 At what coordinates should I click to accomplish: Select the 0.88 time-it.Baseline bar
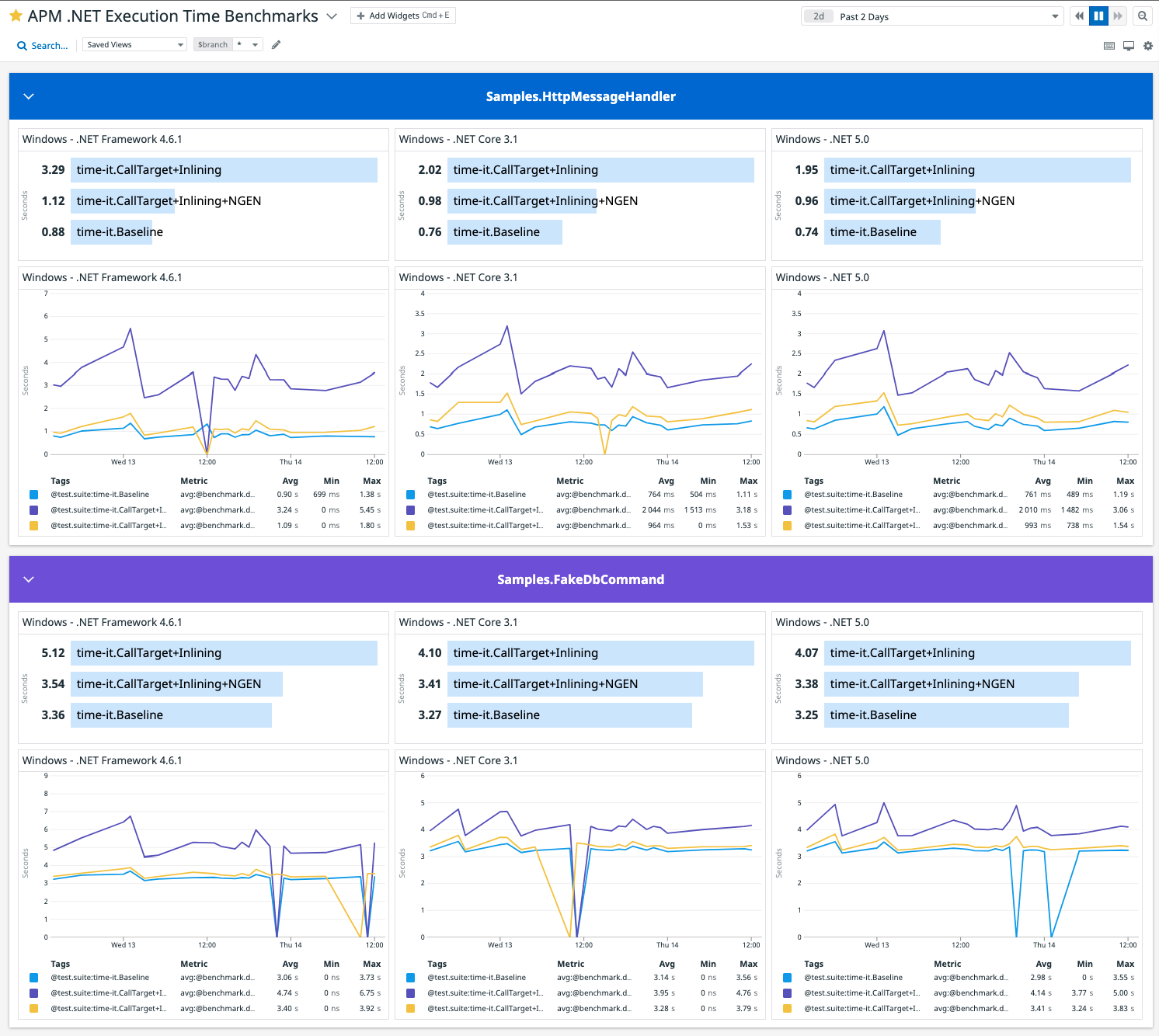111,232
